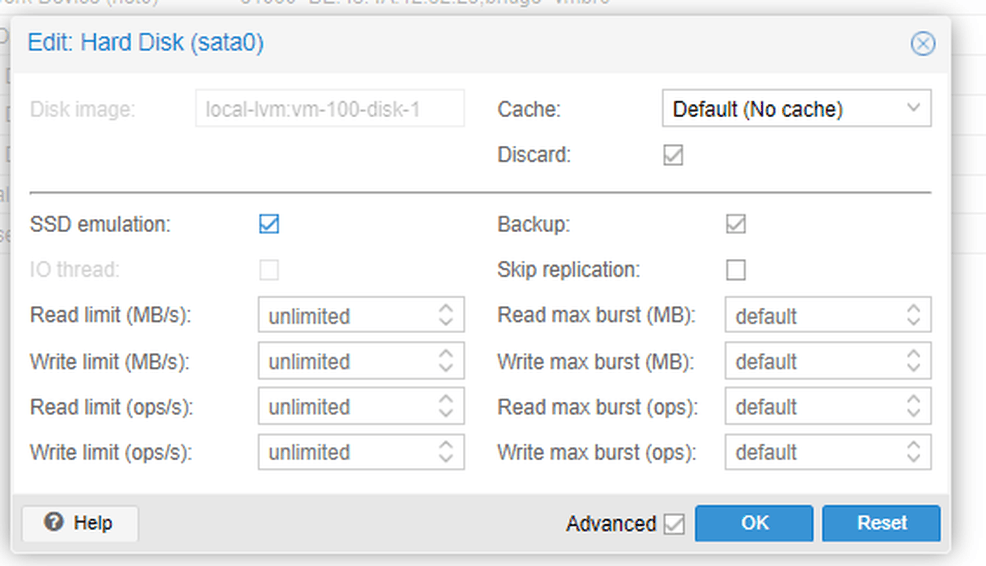
Task: Click the Read max burst (ops) field
Action: 812,407
